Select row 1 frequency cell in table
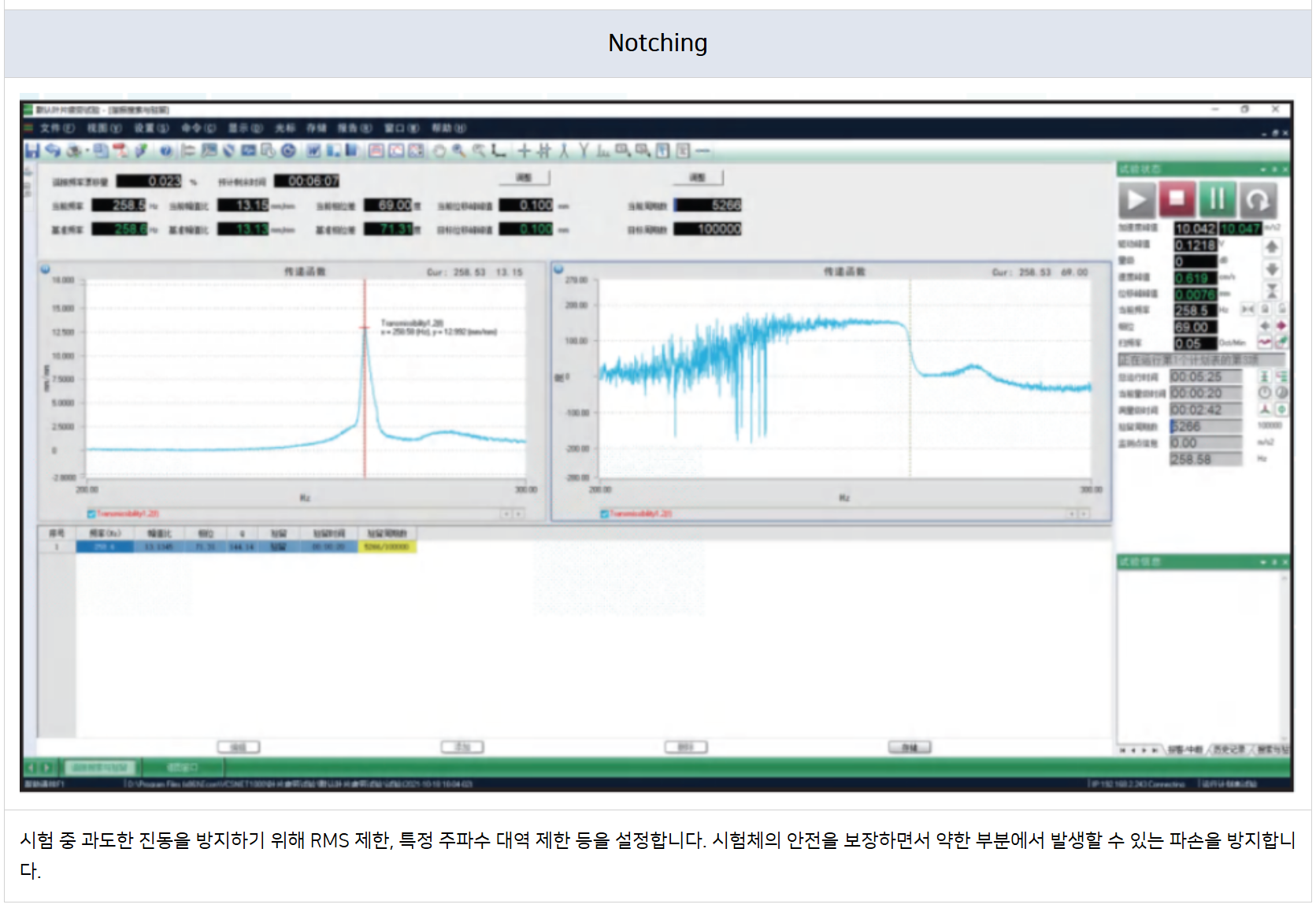 coord(104,547)
